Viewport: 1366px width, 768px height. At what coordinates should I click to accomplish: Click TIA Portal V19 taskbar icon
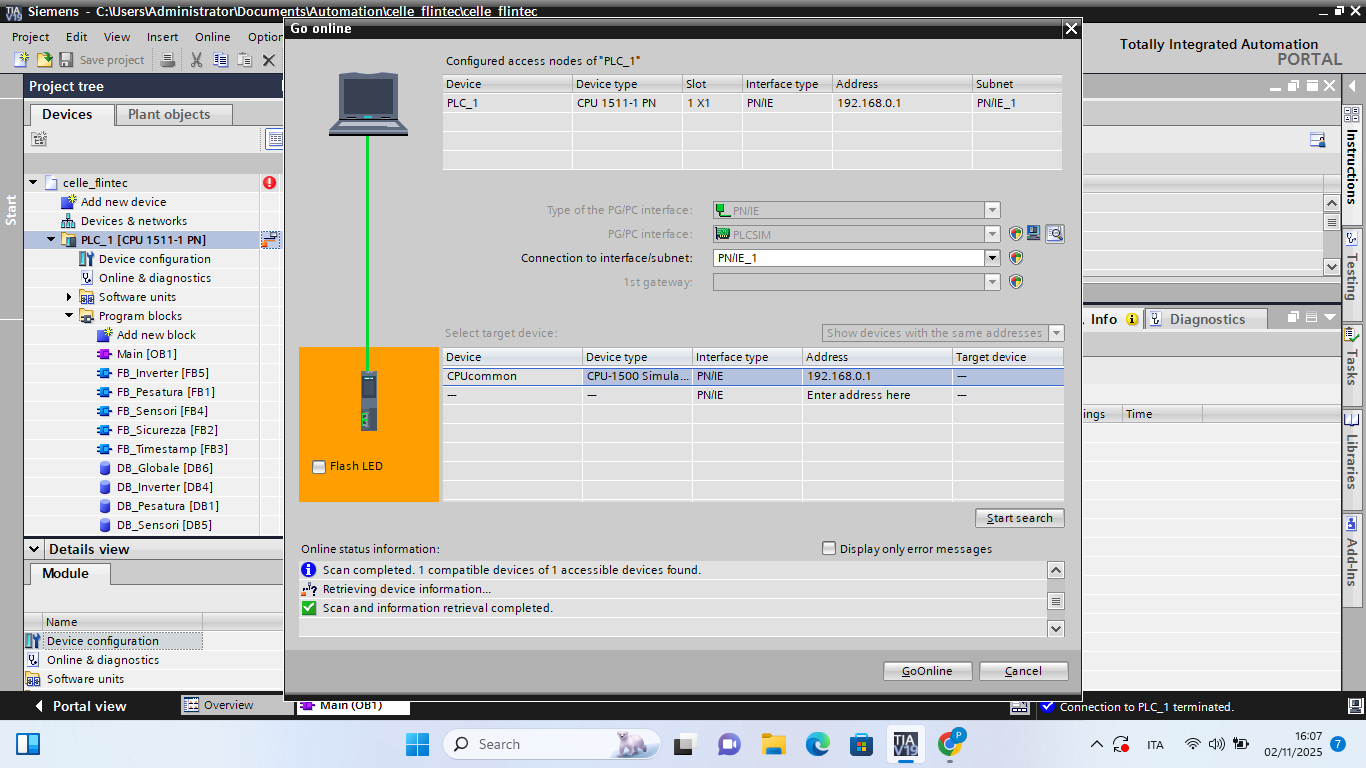(x=905, y=744)
